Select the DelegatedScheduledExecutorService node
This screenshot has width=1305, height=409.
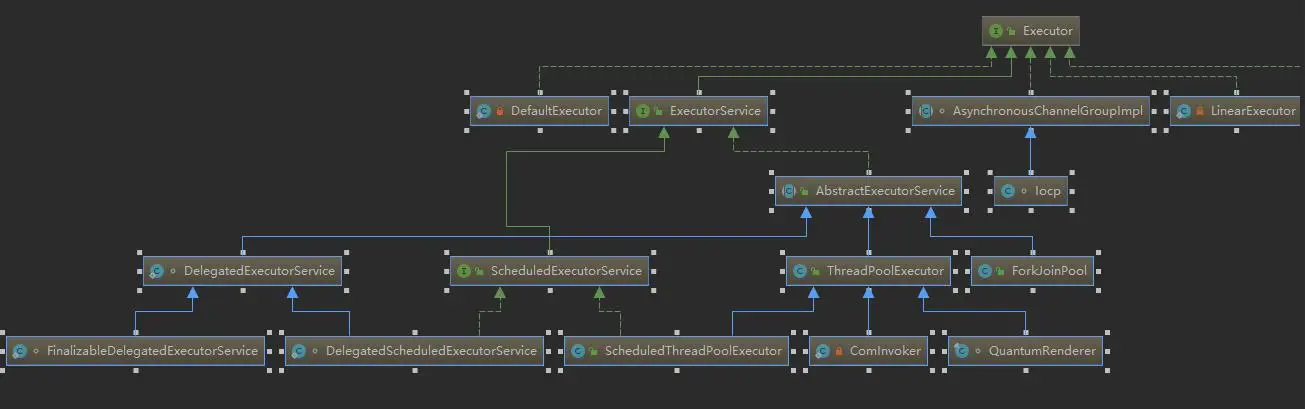tap(414, 351)
